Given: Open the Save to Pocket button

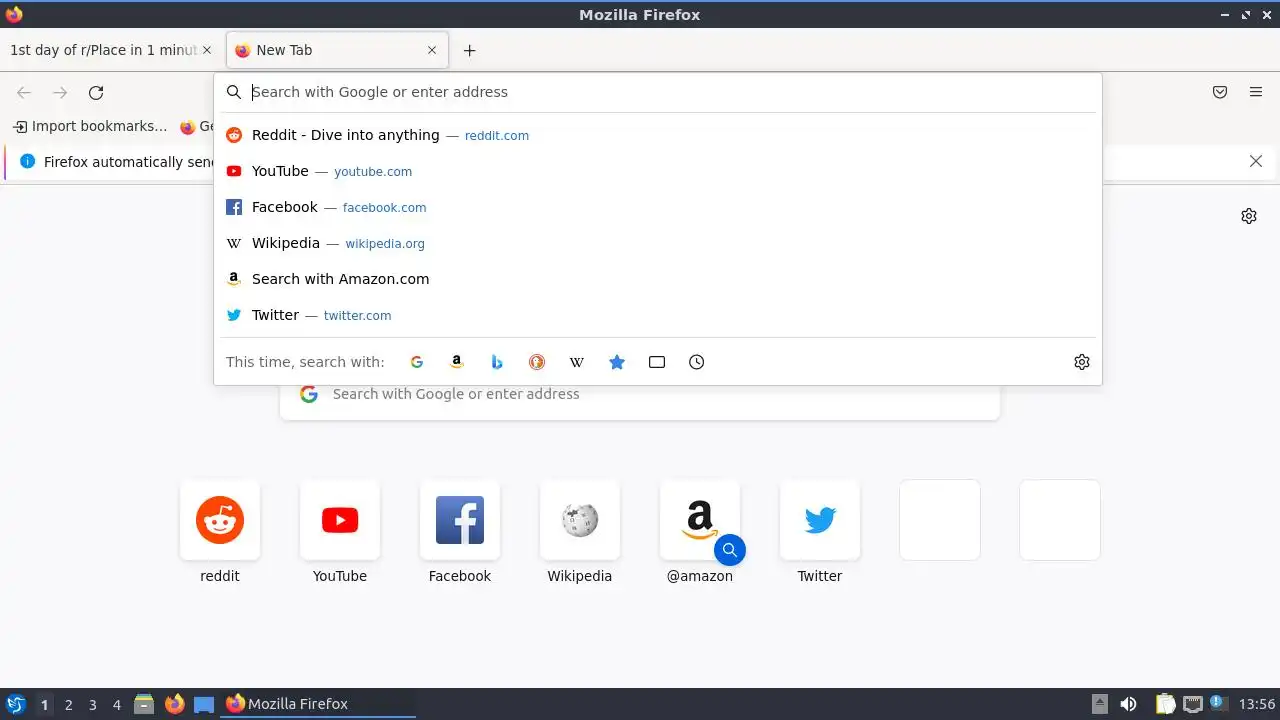Looking at the screenshot, I should coord(1220,92).
